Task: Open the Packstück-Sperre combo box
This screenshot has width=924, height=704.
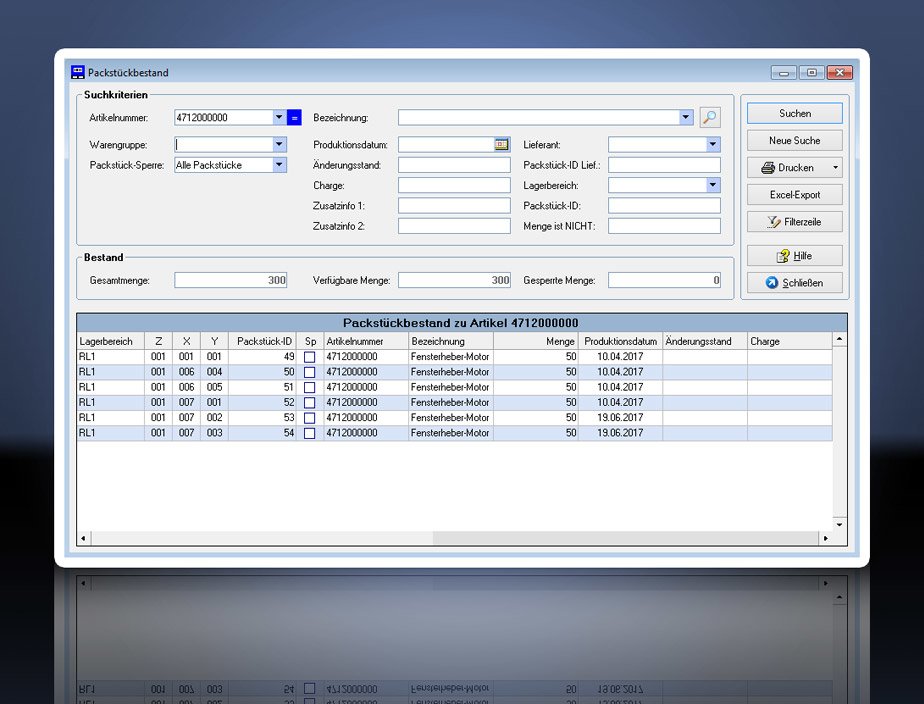Action: coord(279,166)
